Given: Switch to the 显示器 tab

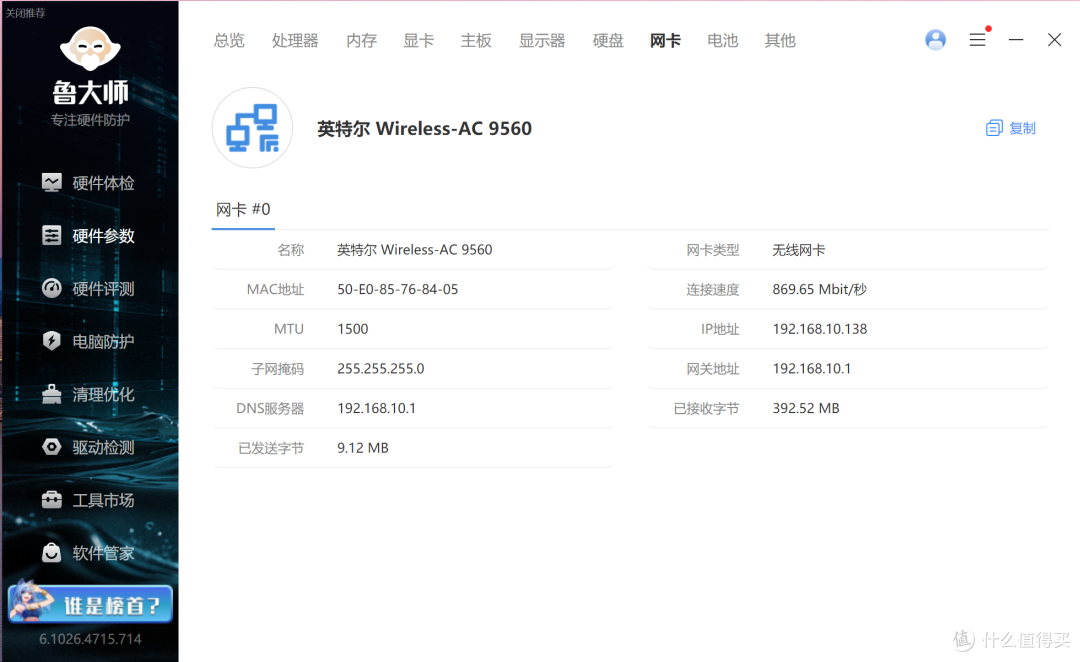Looking at the screenshot, I should (x=542, y=41).
